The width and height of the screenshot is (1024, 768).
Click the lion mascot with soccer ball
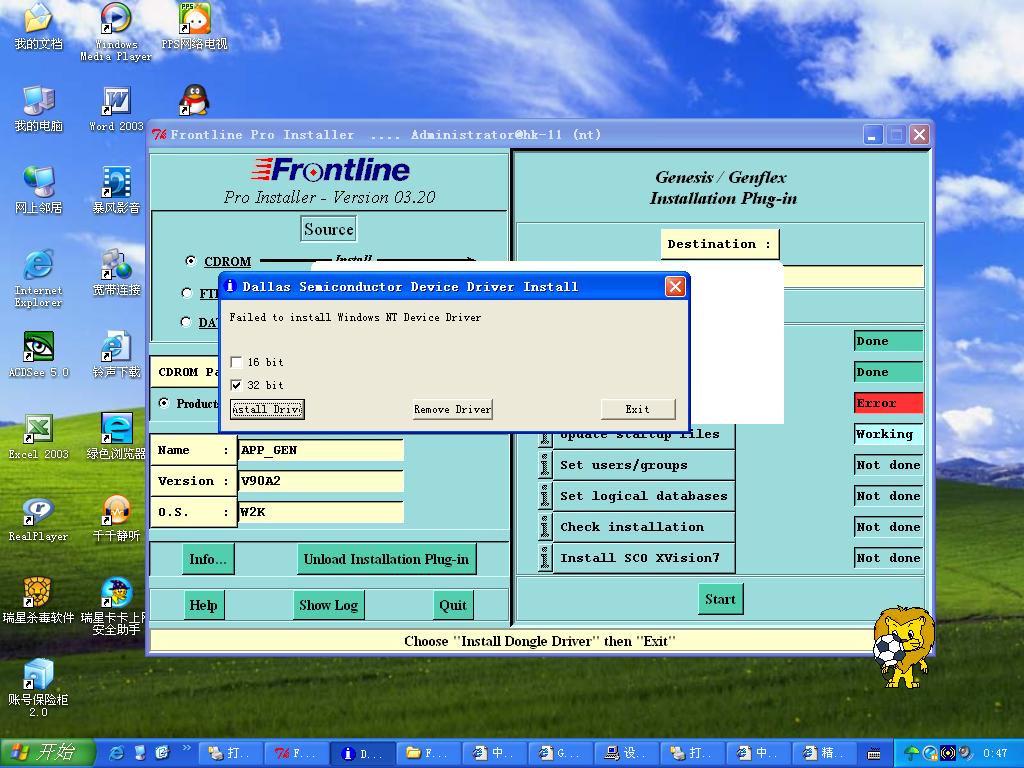904,647
